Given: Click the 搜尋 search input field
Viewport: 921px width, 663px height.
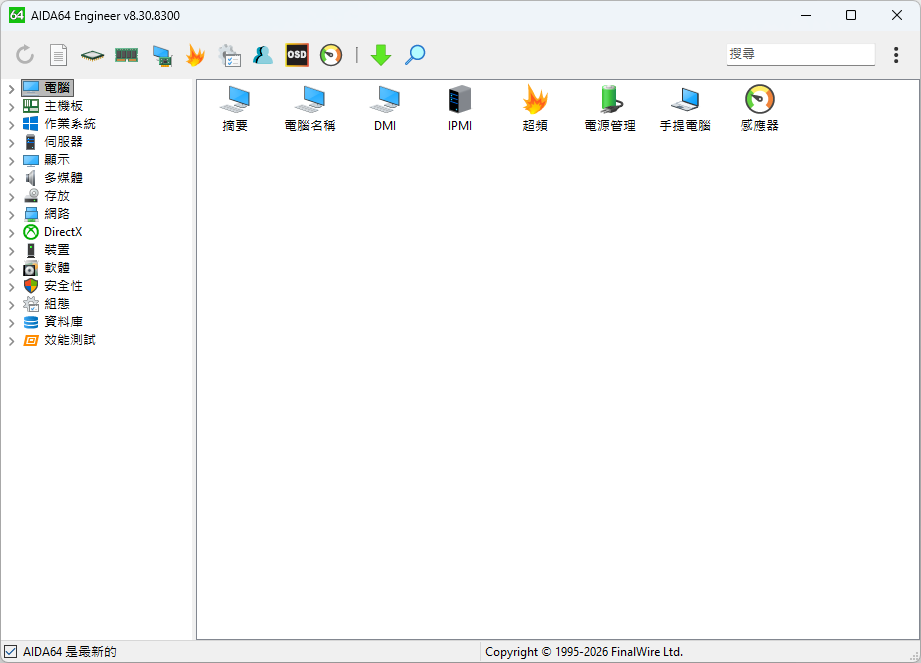Looking at the screenshot, I should [x=800, y=54].
